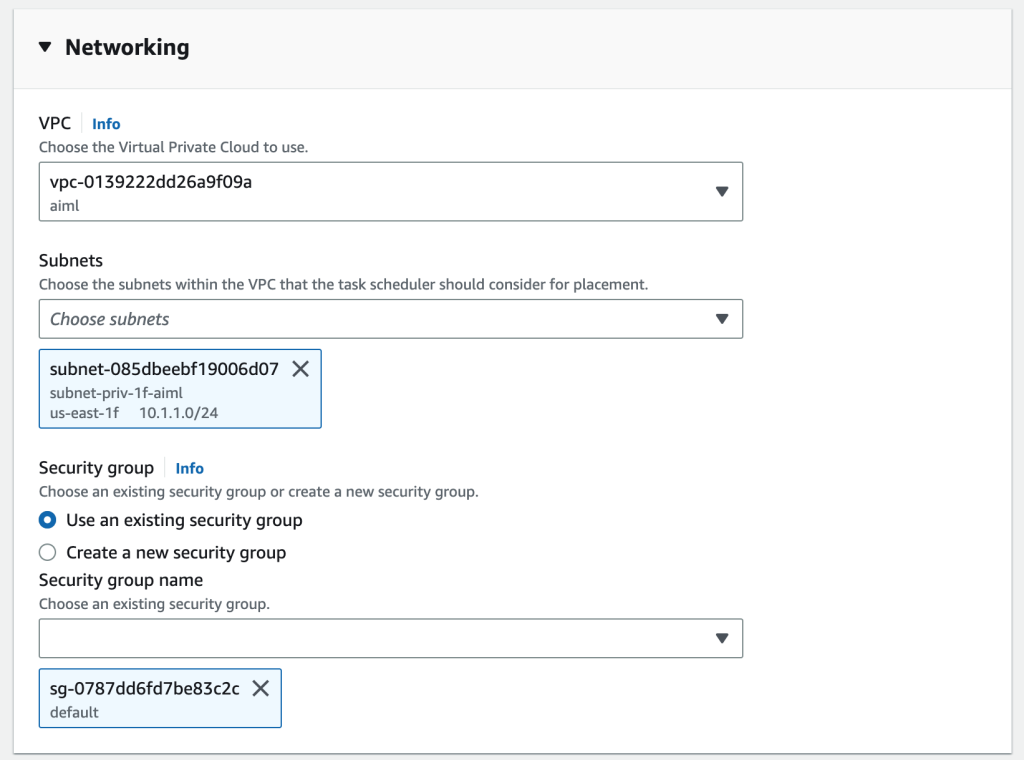Select the Create a new security group radio
This screenshot has width=1024, height=760.
(x=47, y=552)
